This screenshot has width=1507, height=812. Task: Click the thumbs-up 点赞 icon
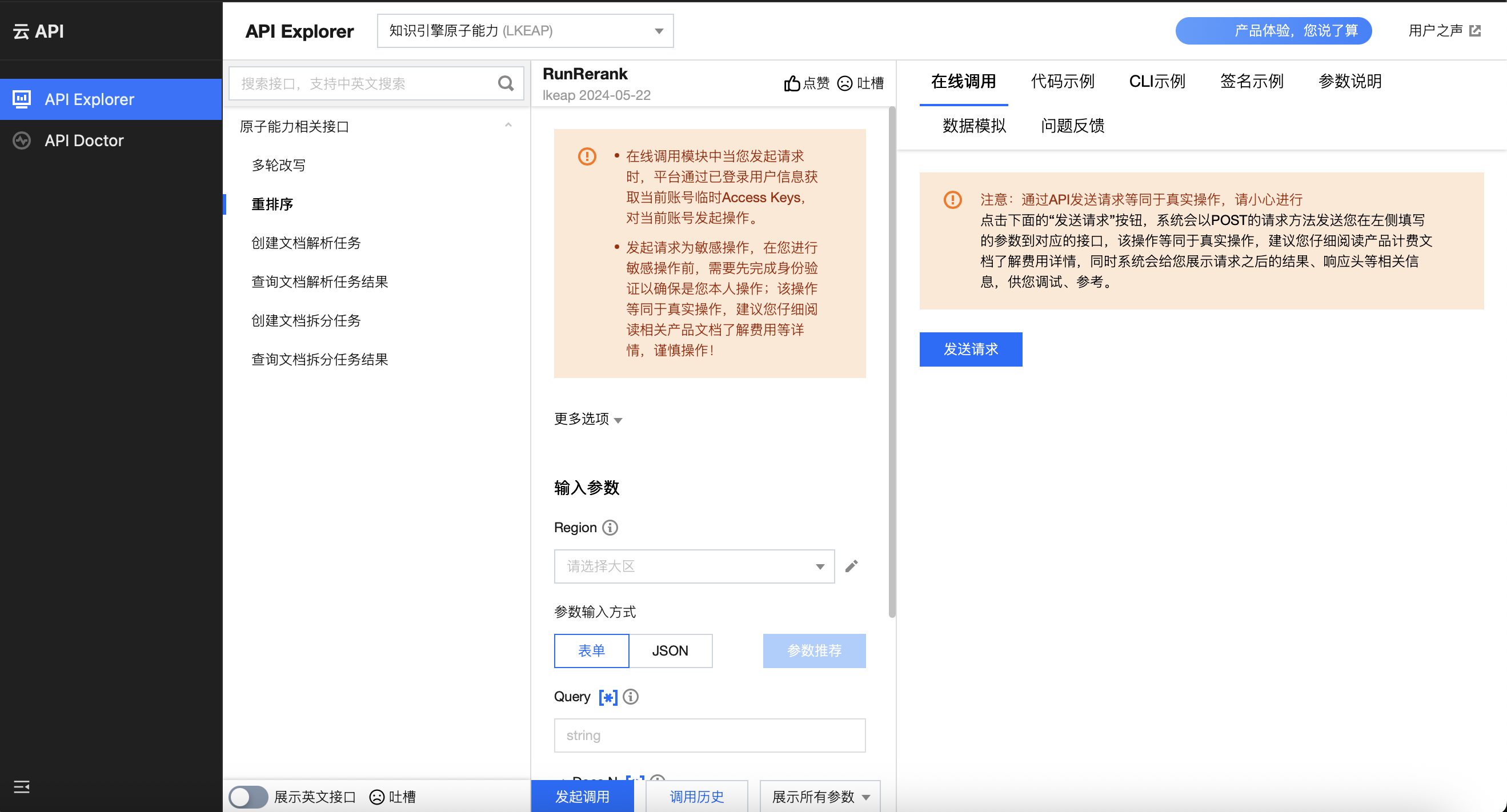coord(792,83)
